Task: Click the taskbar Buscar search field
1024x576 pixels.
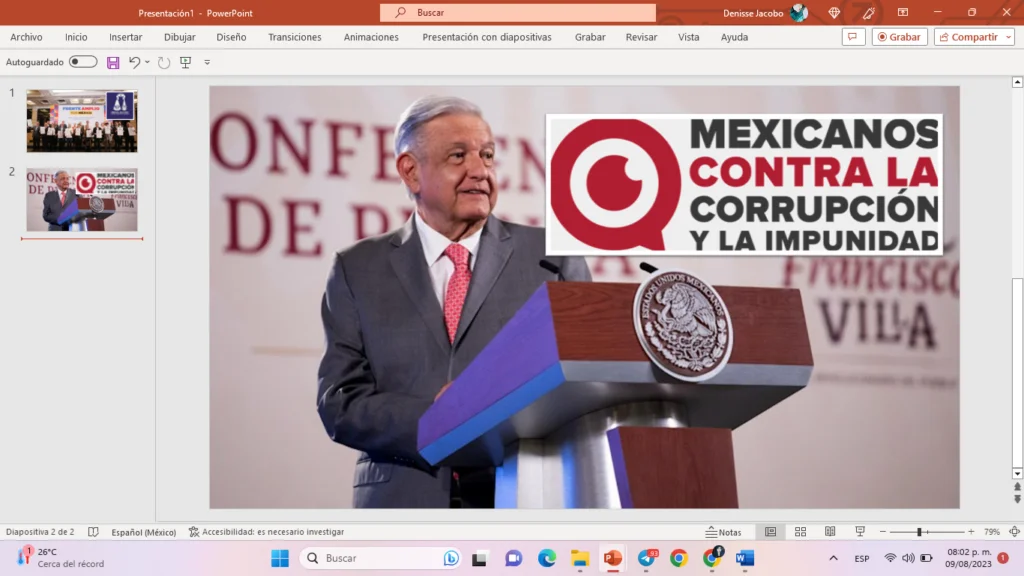Action: [x=381, y=558]
